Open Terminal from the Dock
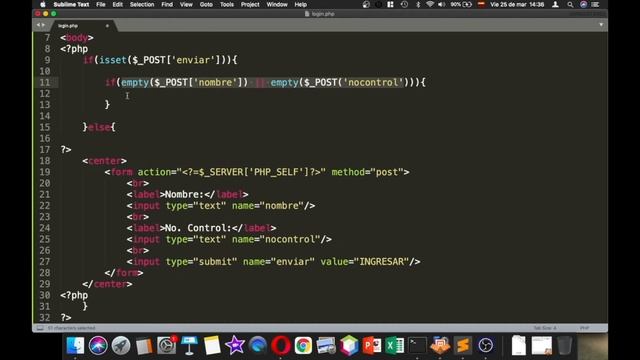Image resolution: width=640 pixels, height=360 pixels. coord(417,345)
